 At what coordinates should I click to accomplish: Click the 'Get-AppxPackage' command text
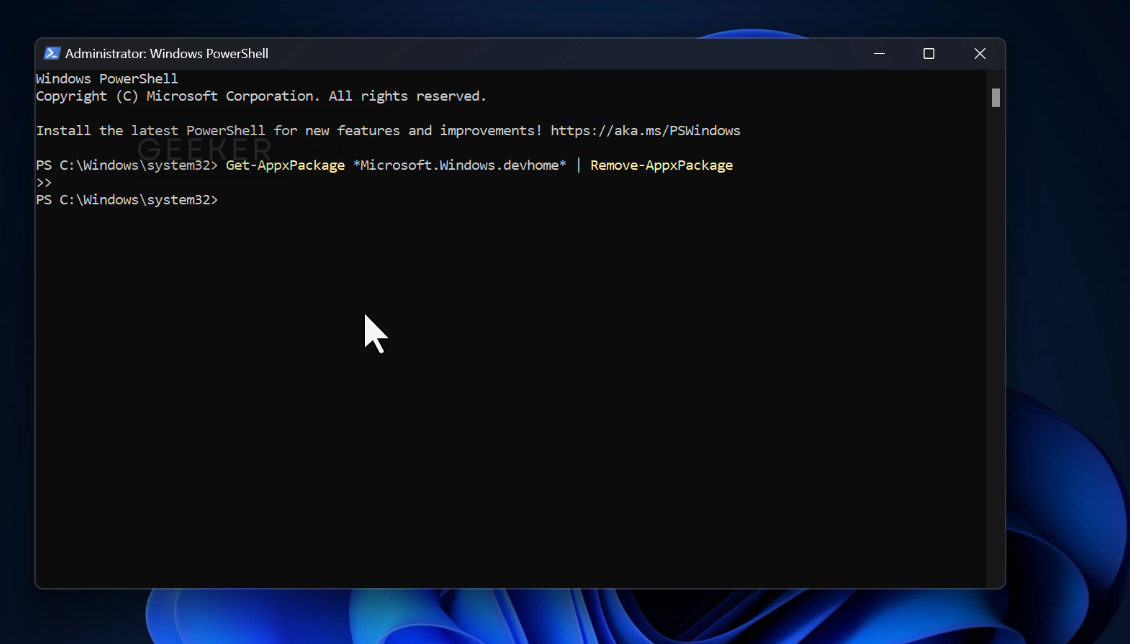pos(285,165)
